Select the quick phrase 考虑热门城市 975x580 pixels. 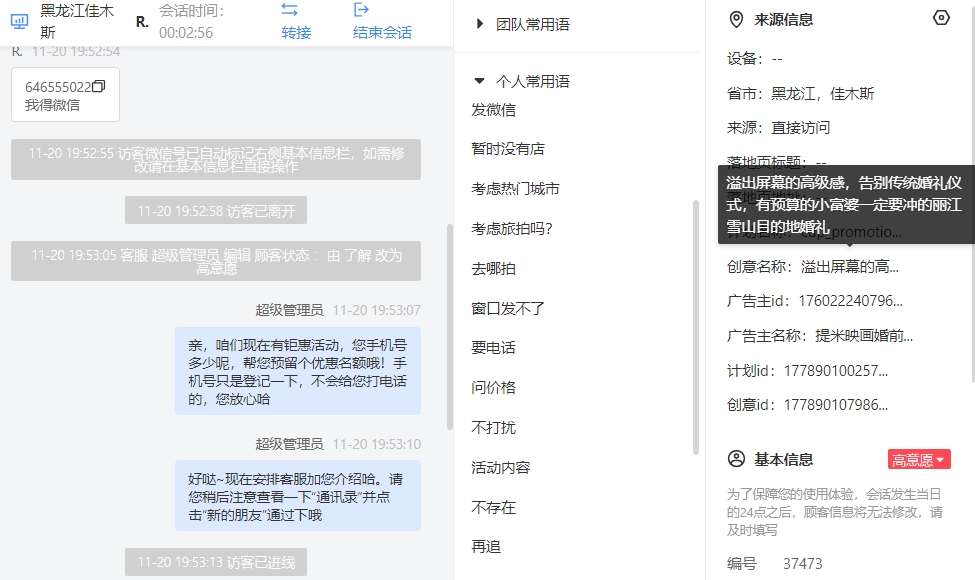coord(515,189)
